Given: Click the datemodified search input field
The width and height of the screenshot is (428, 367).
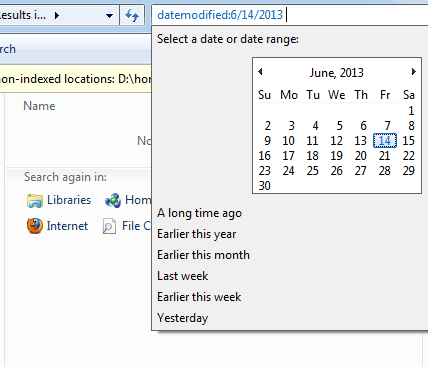Looking at the screenshot, I should [290, 15].
